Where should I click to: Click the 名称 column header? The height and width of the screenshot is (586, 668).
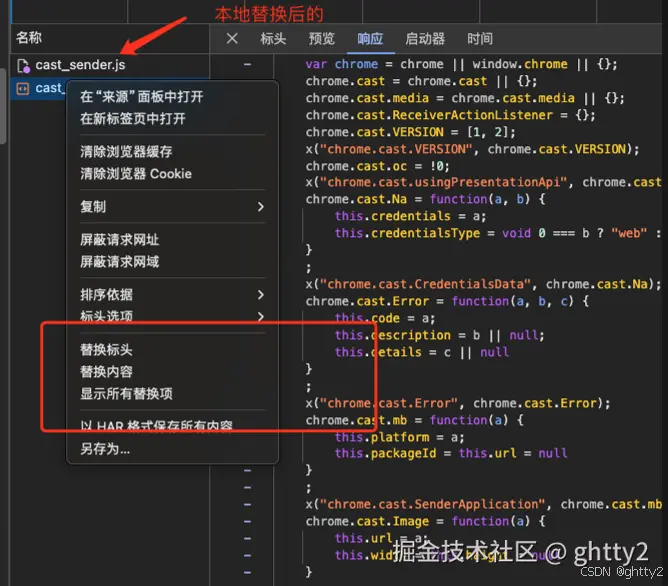29,37
